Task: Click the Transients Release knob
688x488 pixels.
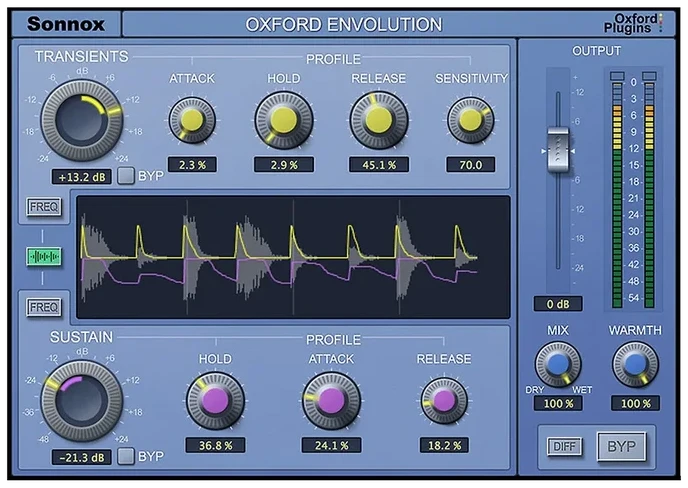Action: 379,120
